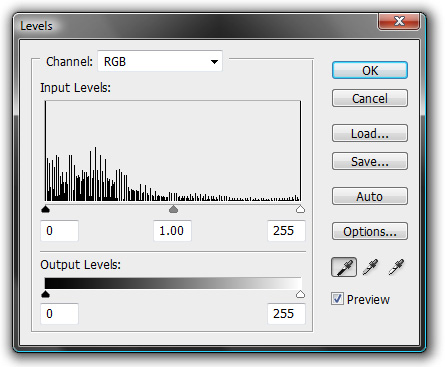445x367 pixels.
Task: Select the white point eyedropper
Action: coord(396,267)
